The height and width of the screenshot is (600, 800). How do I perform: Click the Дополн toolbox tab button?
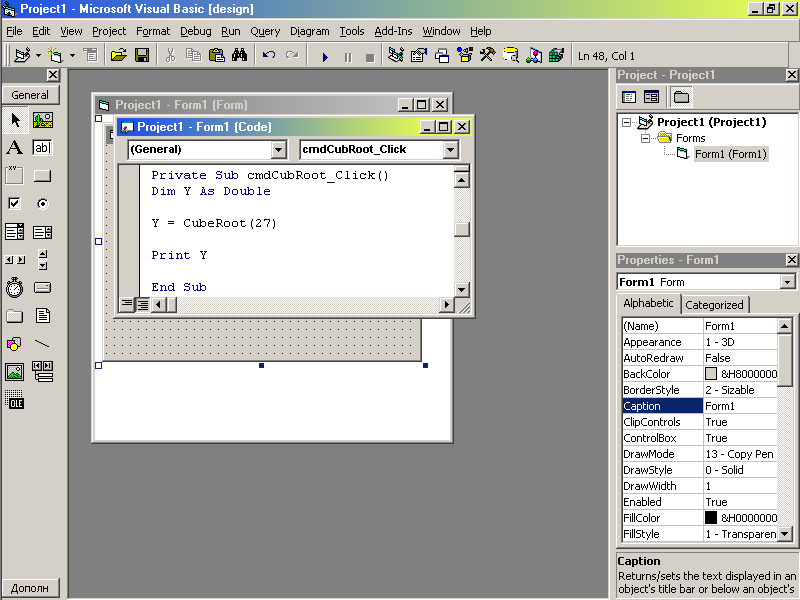(x=31, y=588)
